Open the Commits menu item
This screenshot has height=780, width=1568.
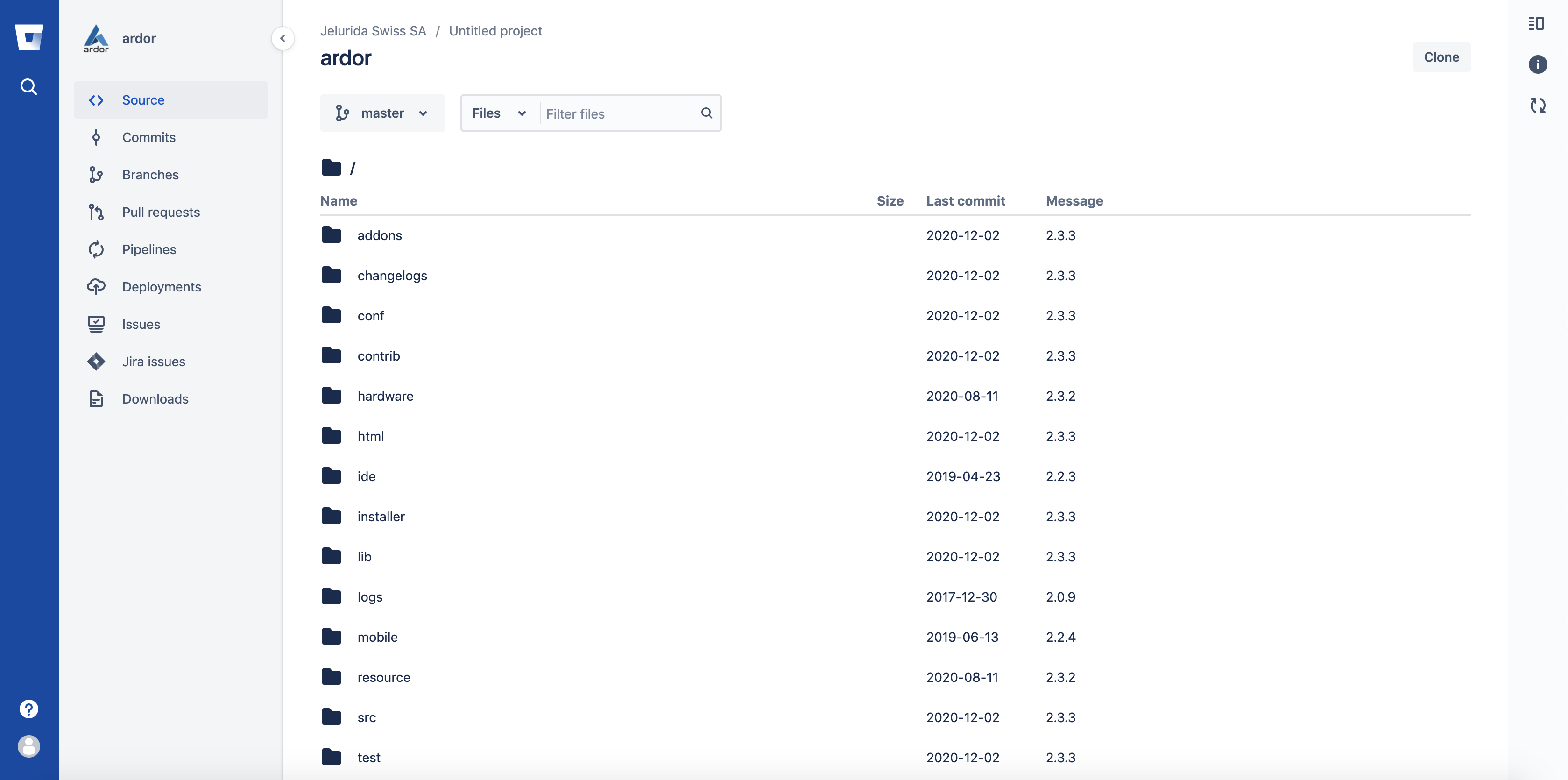[148, 138]
